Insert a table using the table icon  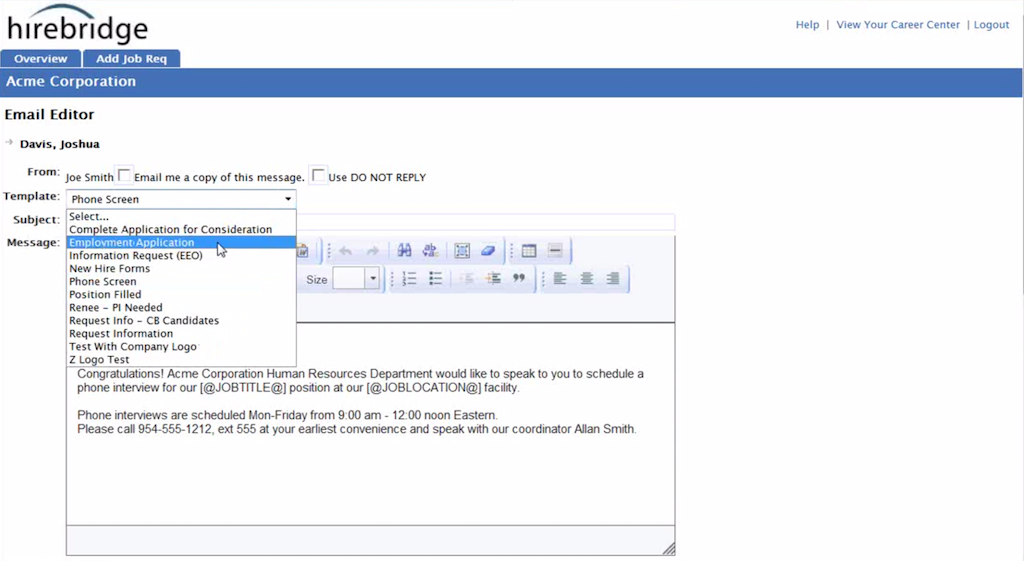tap(529, 251)
